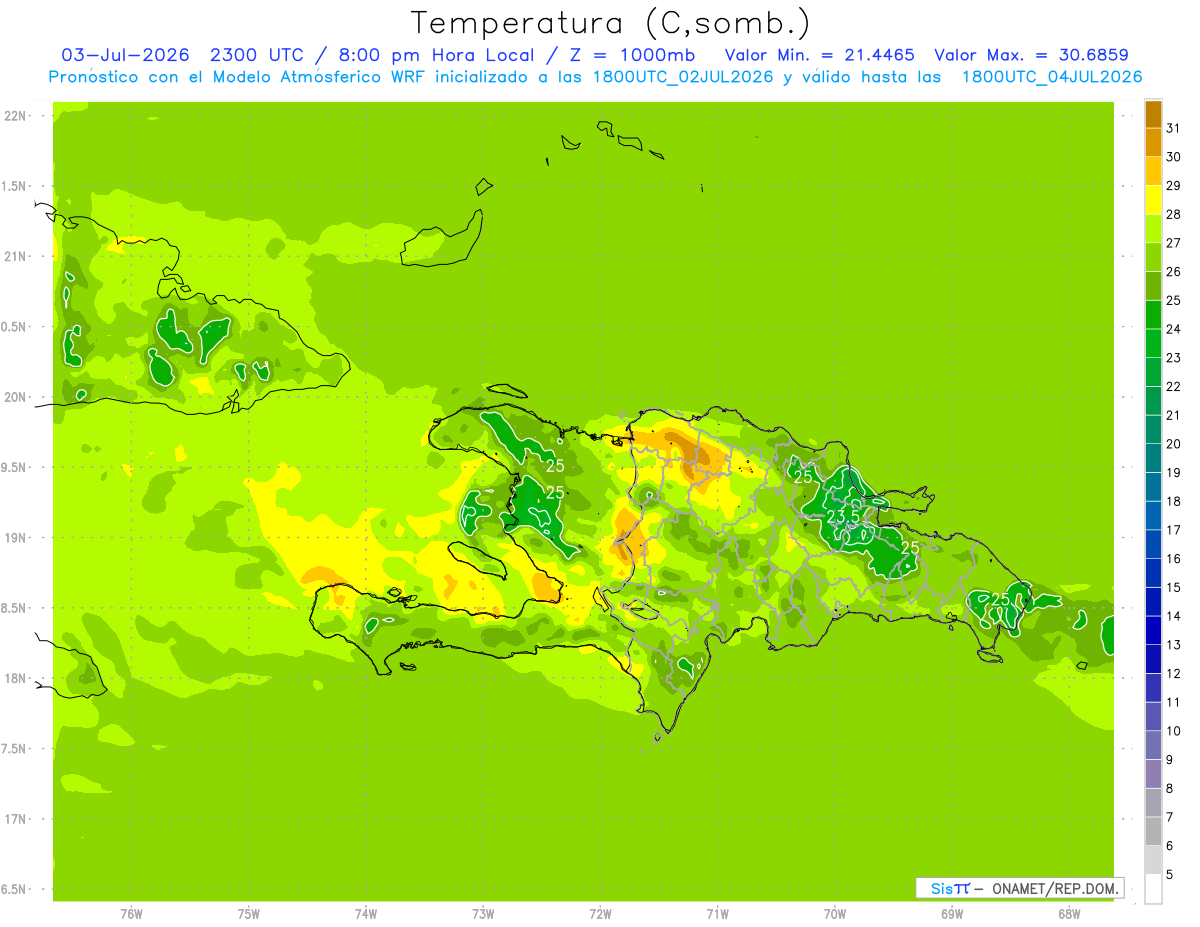1200x927 pixels.
Task: Click the yellow scale swatch between 28 and 29
Action: 1153,199
